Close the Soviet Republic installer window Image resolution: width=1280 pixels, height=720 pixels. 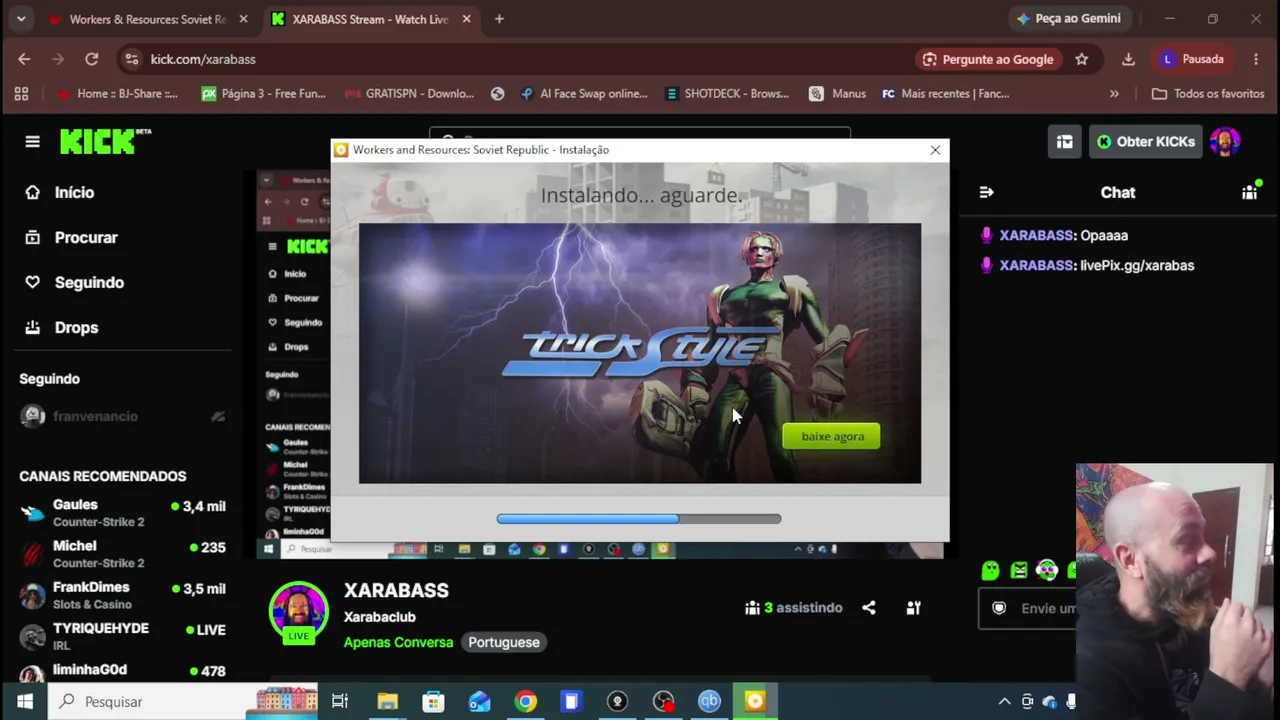coord(935,150)
